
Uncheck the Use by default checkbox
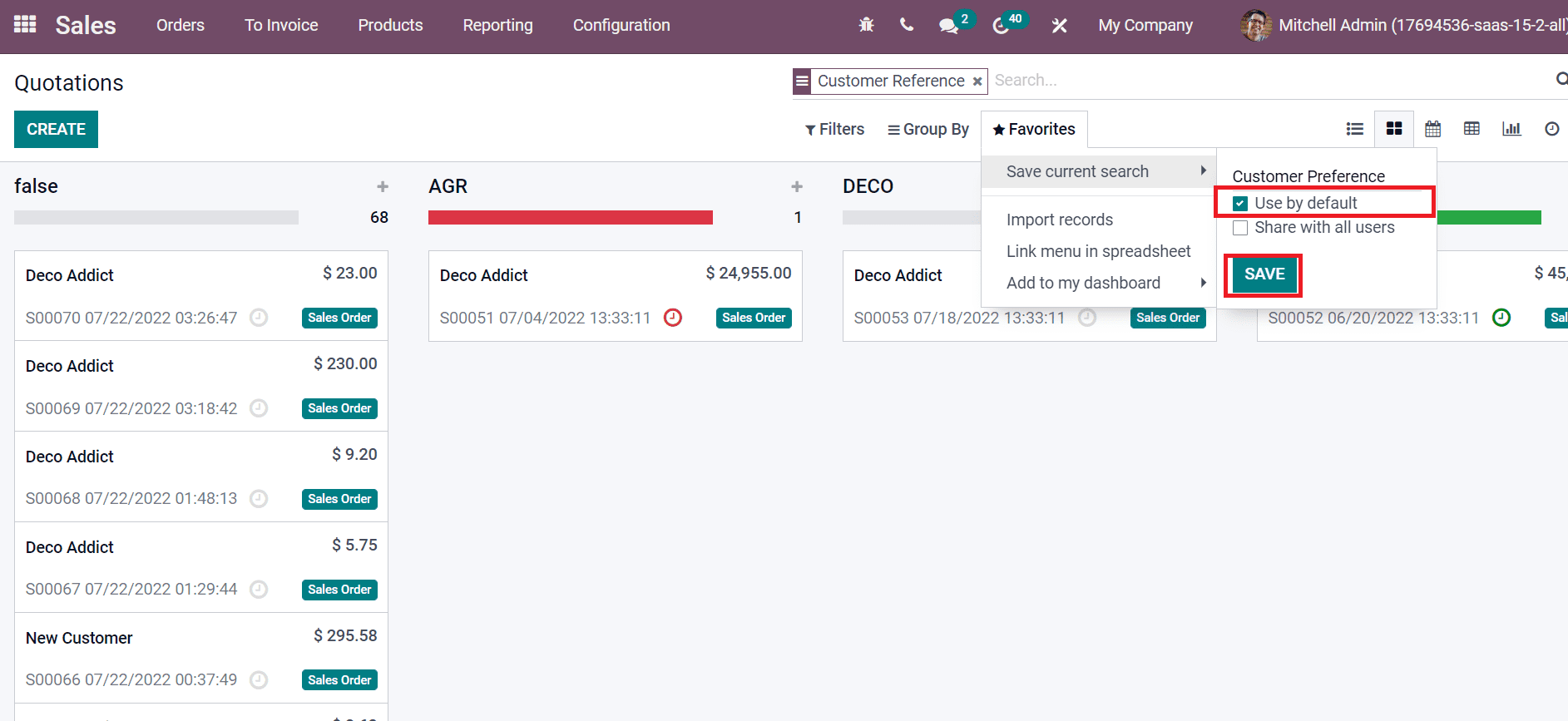(x=1240, y=204)
